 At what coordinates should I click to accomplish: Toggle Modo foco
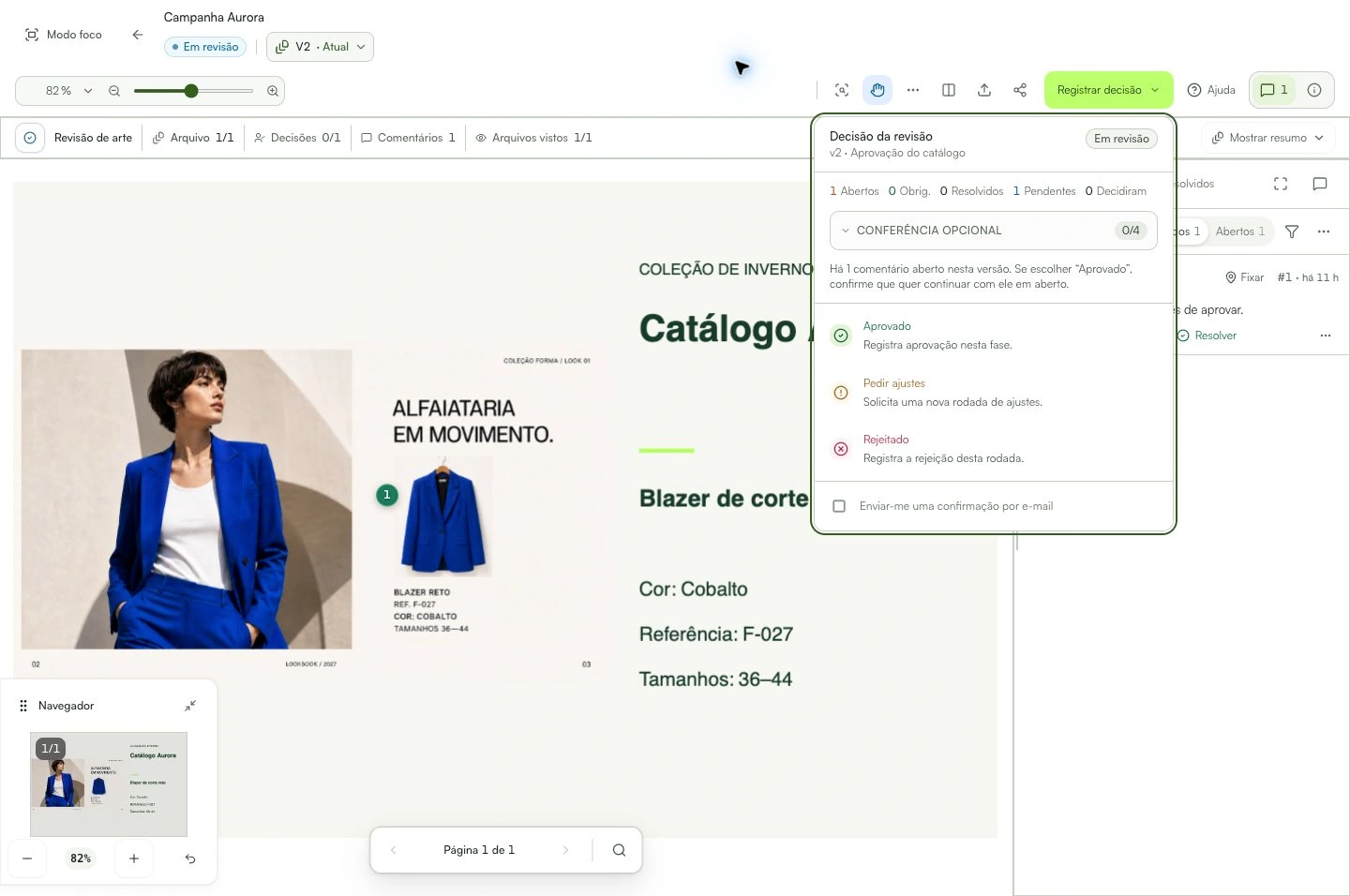click(x=64, y=35)
